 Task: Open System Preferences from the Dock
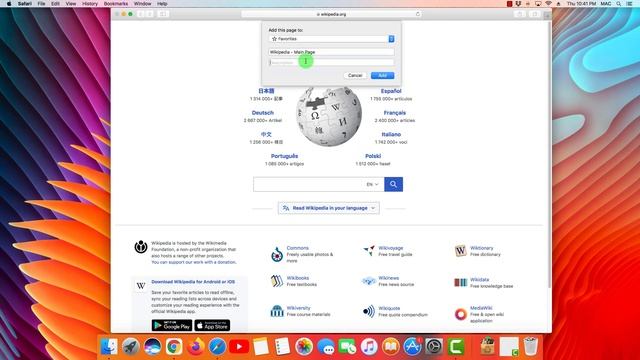434,347
